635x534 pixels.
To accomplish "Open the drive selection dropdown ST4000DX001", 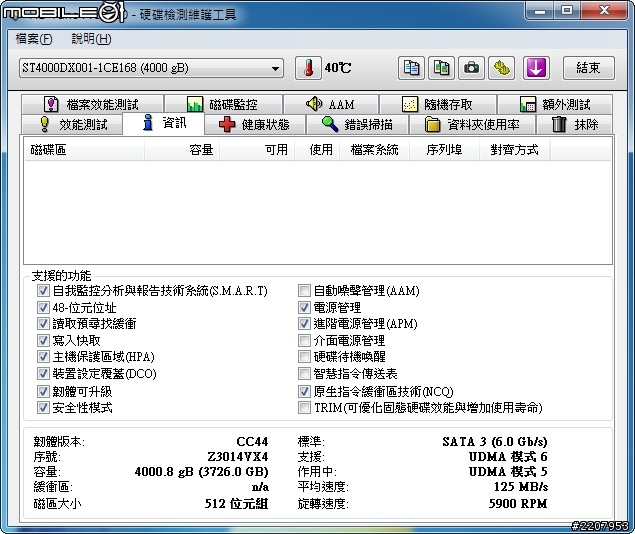I will point(151,68).
